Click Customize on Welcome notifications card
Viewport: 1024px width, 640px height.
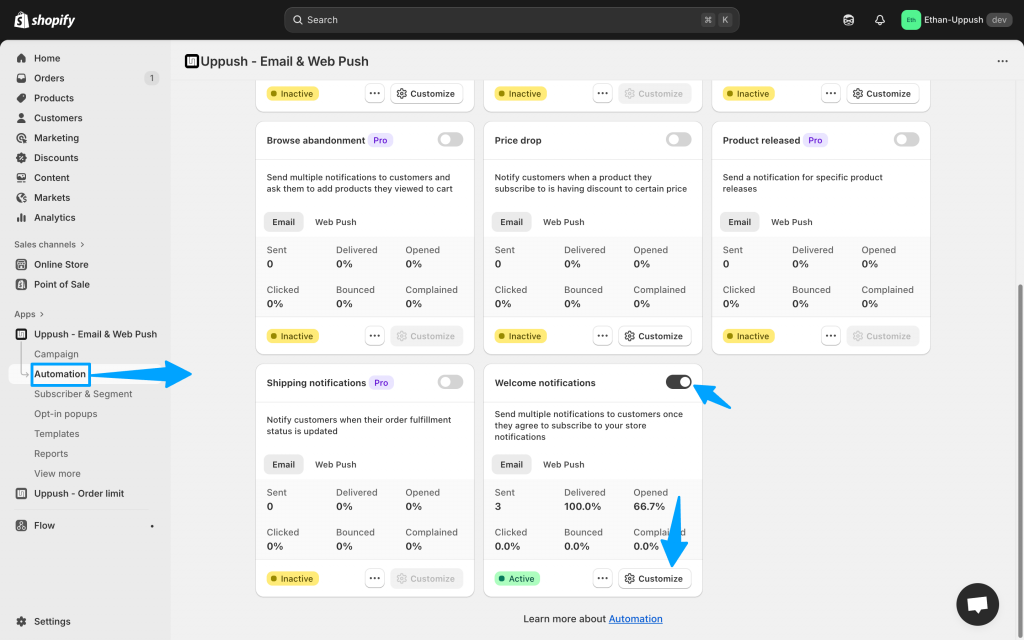654,579
